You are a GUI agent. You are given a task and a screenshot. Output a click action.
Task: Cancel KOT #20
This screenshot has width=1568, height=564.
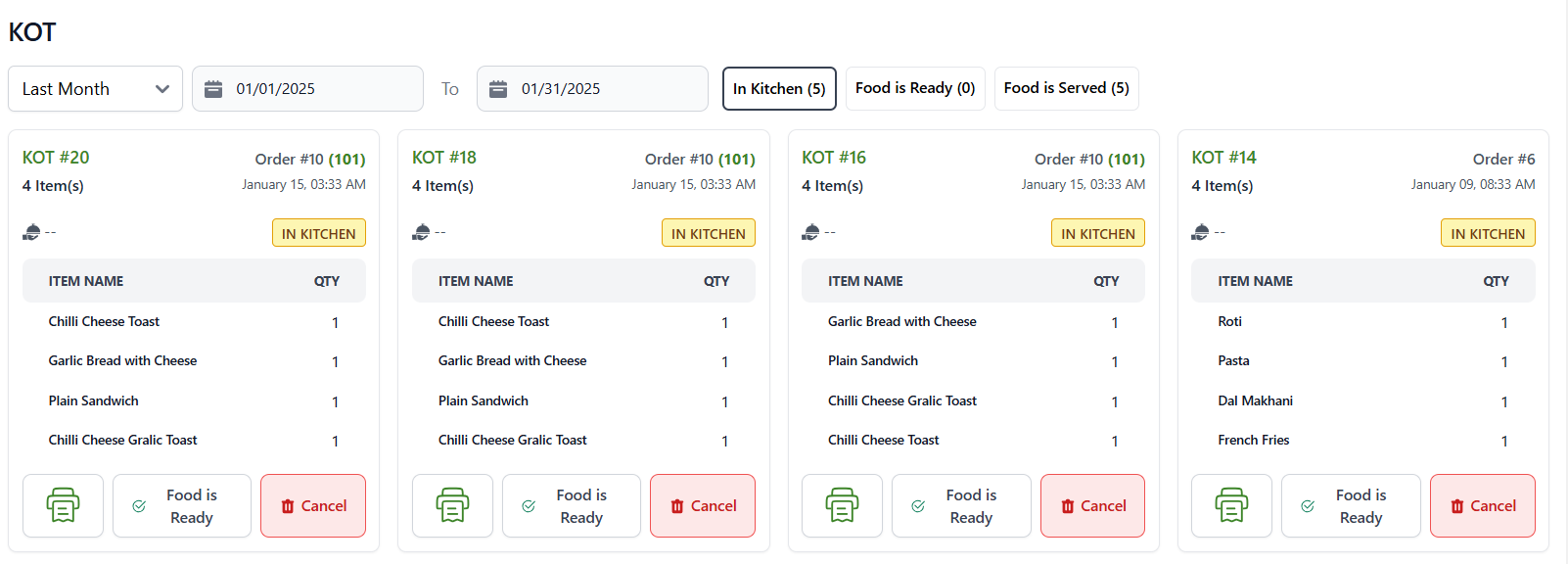coord(313,506)
